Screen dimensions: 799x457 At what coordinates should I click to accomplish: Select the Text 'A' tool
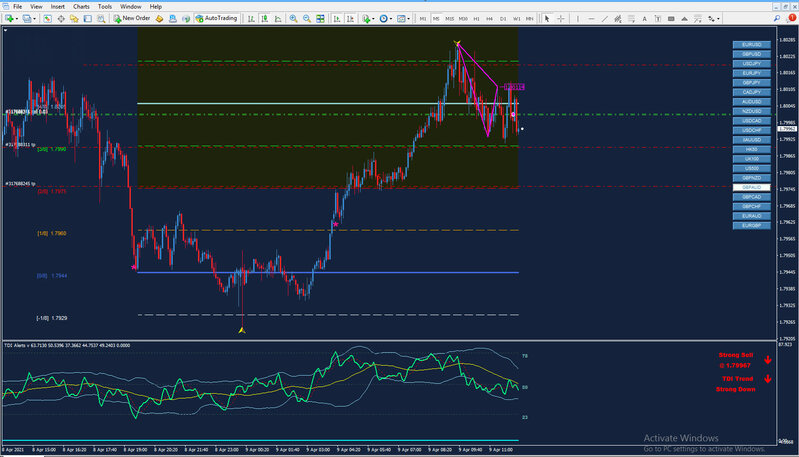point(645,19)
